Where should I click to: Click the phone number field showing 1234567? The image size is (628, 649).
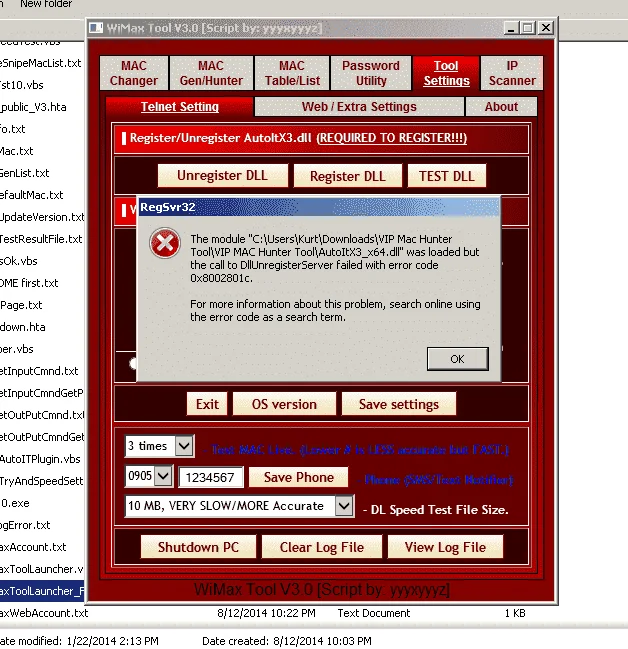coord(211,477)
